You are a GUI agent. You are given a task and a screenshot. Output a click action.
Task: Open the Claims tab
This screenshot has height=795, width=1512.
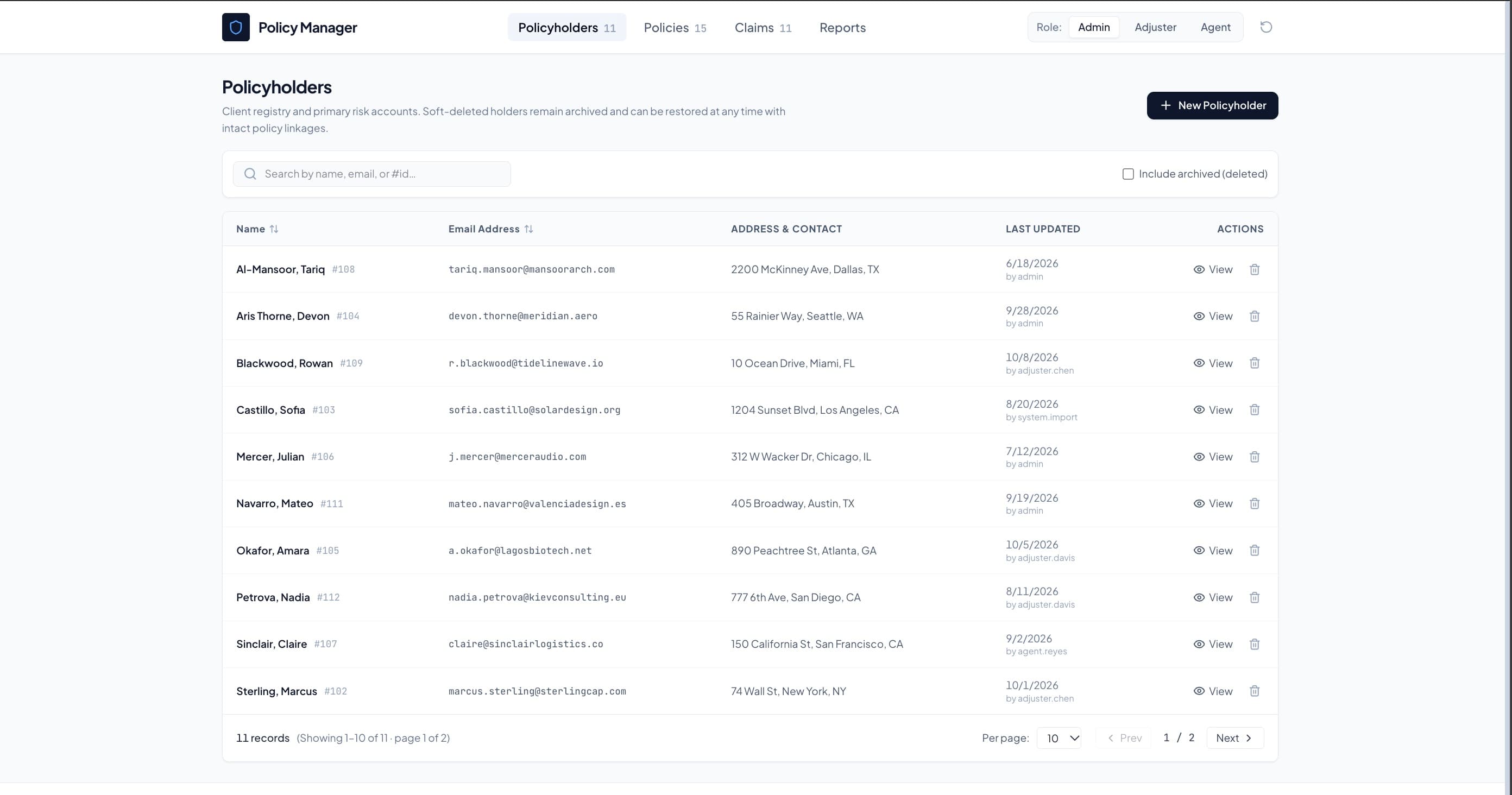[763, 28]
